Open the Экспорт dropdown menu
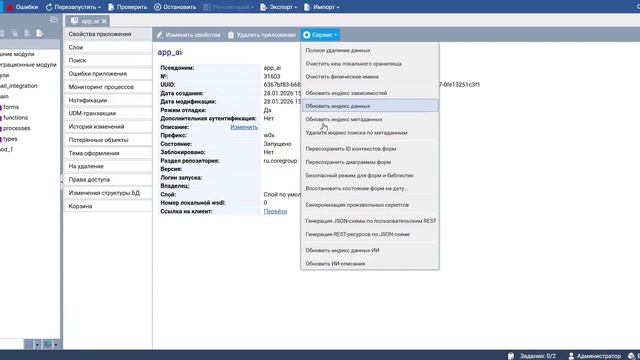Image resolution: width=640 pixels, height=360 pixels. (278, 7)
